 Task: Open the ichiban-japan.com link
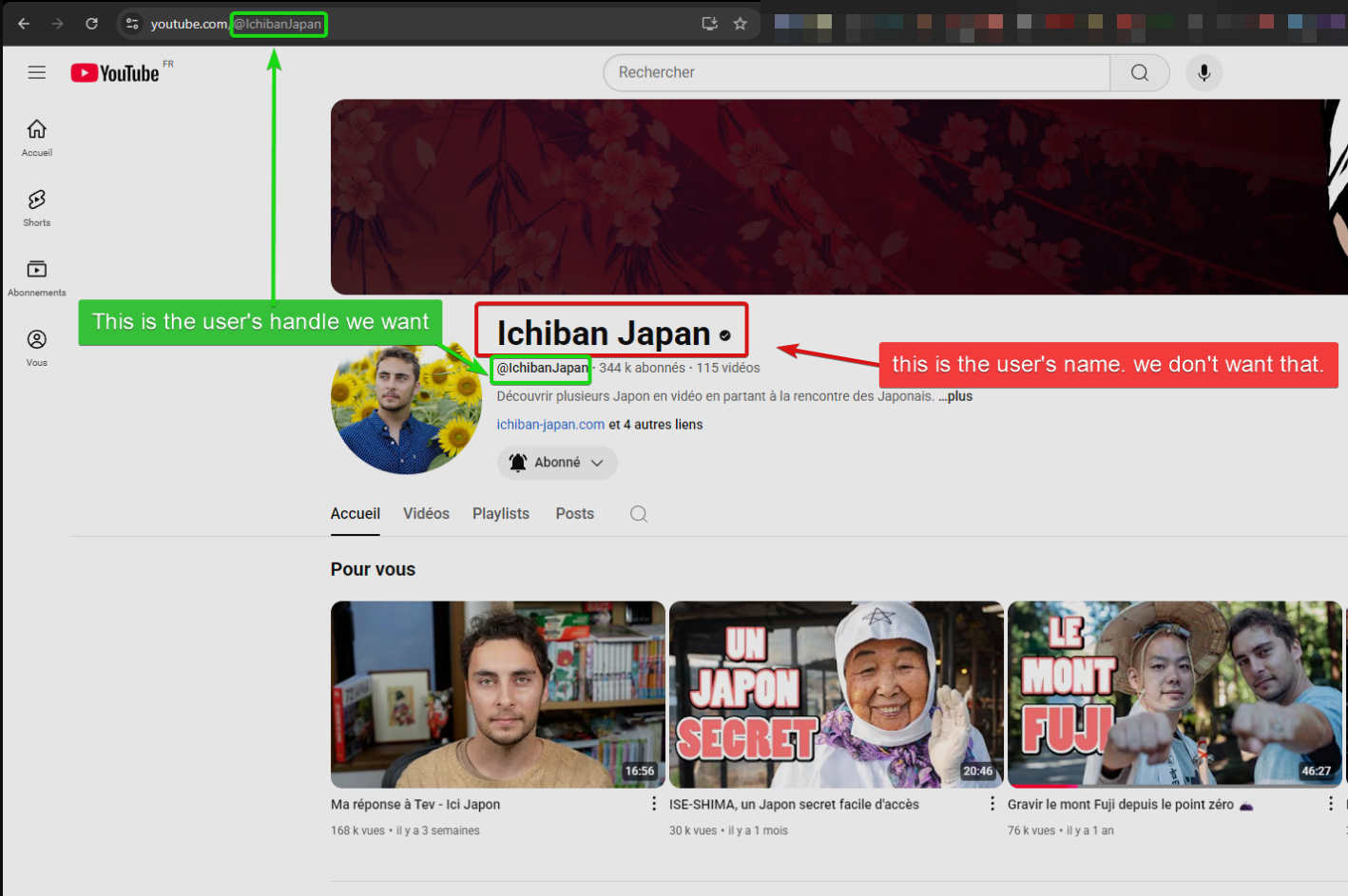pyautogui.click(x=550, y=425)
